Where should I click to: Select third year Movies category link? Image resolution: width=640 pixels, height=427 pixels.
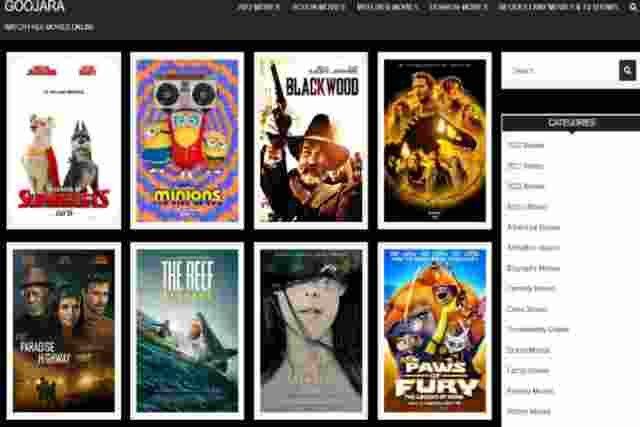(525, 186)
